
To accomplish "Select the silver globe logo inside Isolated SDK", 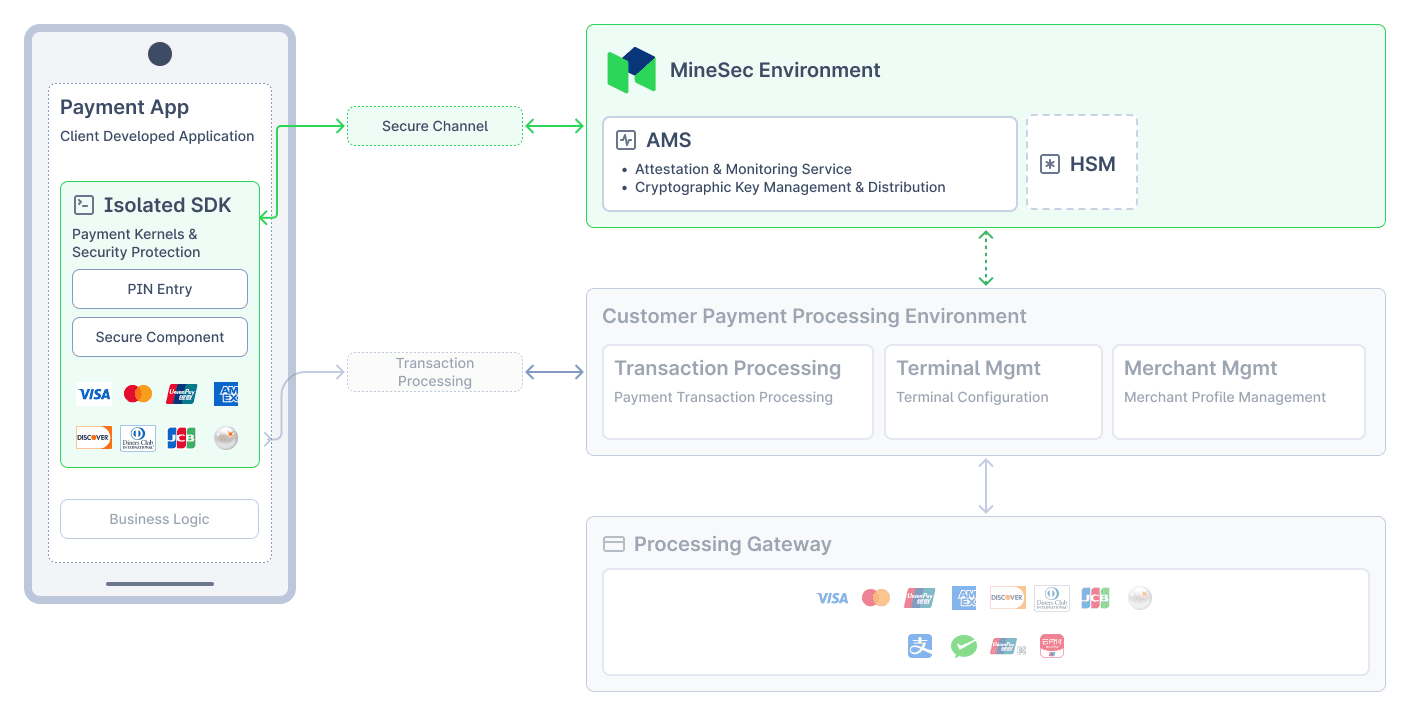I will 226,438.
